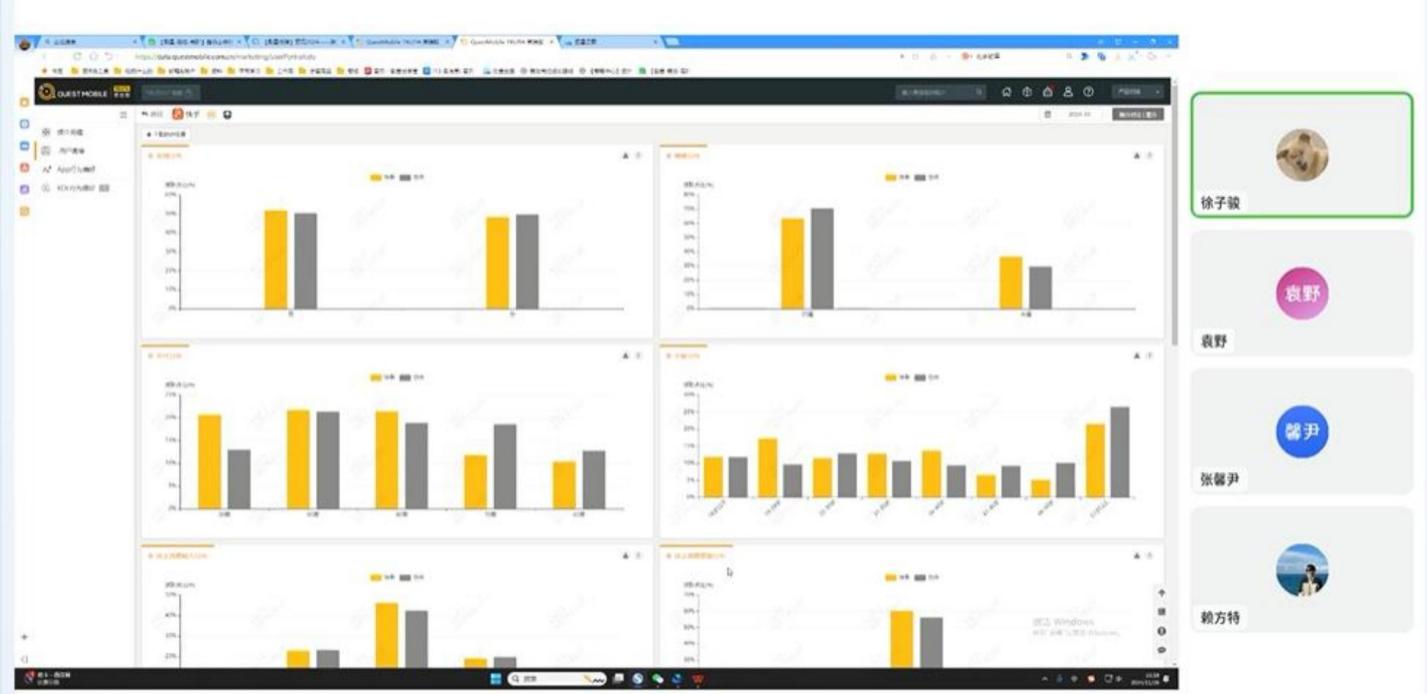The width and height of the screenshot is (1427, 694).
Task: Click the question-mark help icon in the header
Action: click(1088, 92)
